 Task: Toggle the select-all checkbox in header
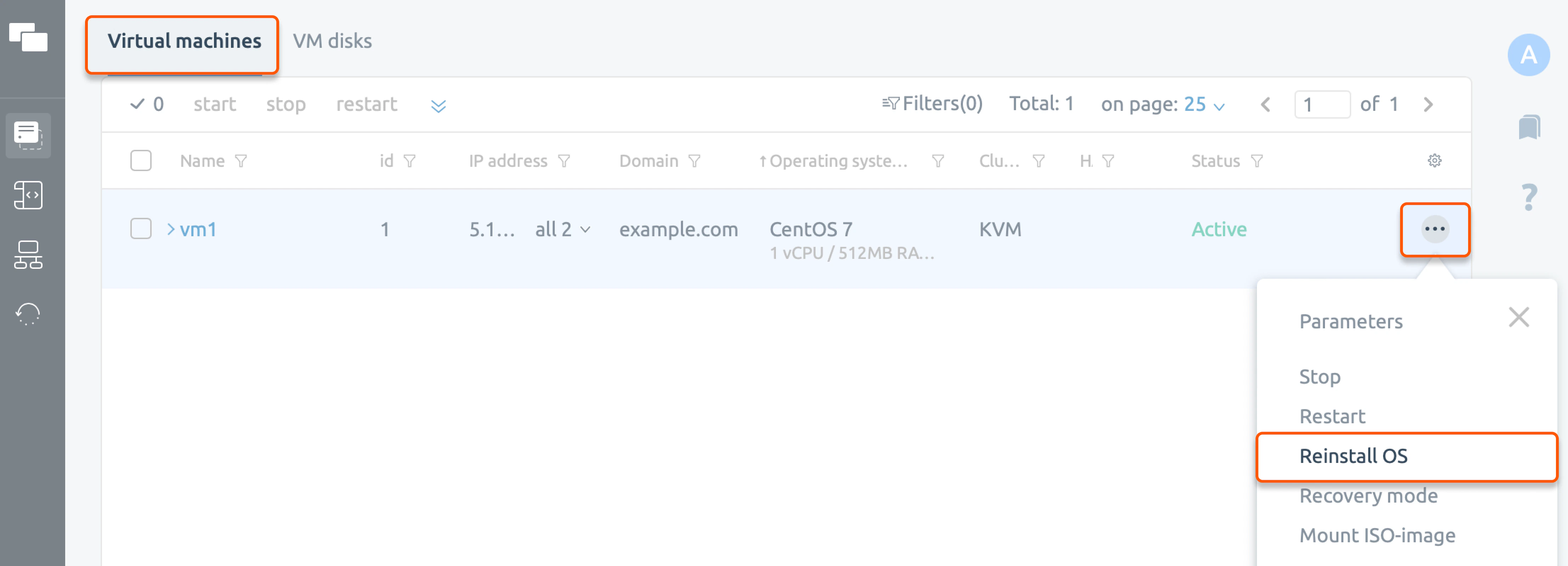(x=141, y=160)
